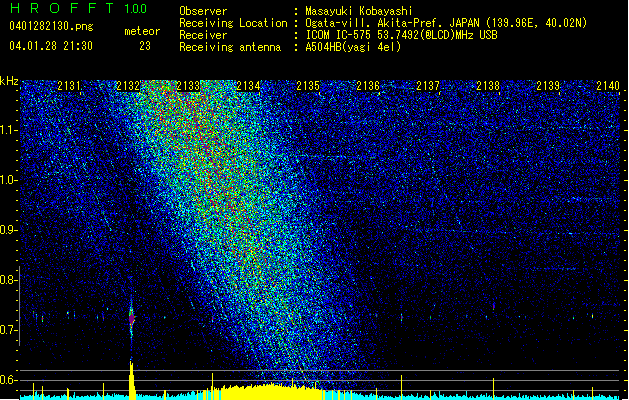Image resolution: width=629 pixels, height=400 pixels.
Task: Click the timestamp 04.01.28 21:30
Action: pos(51,46)
